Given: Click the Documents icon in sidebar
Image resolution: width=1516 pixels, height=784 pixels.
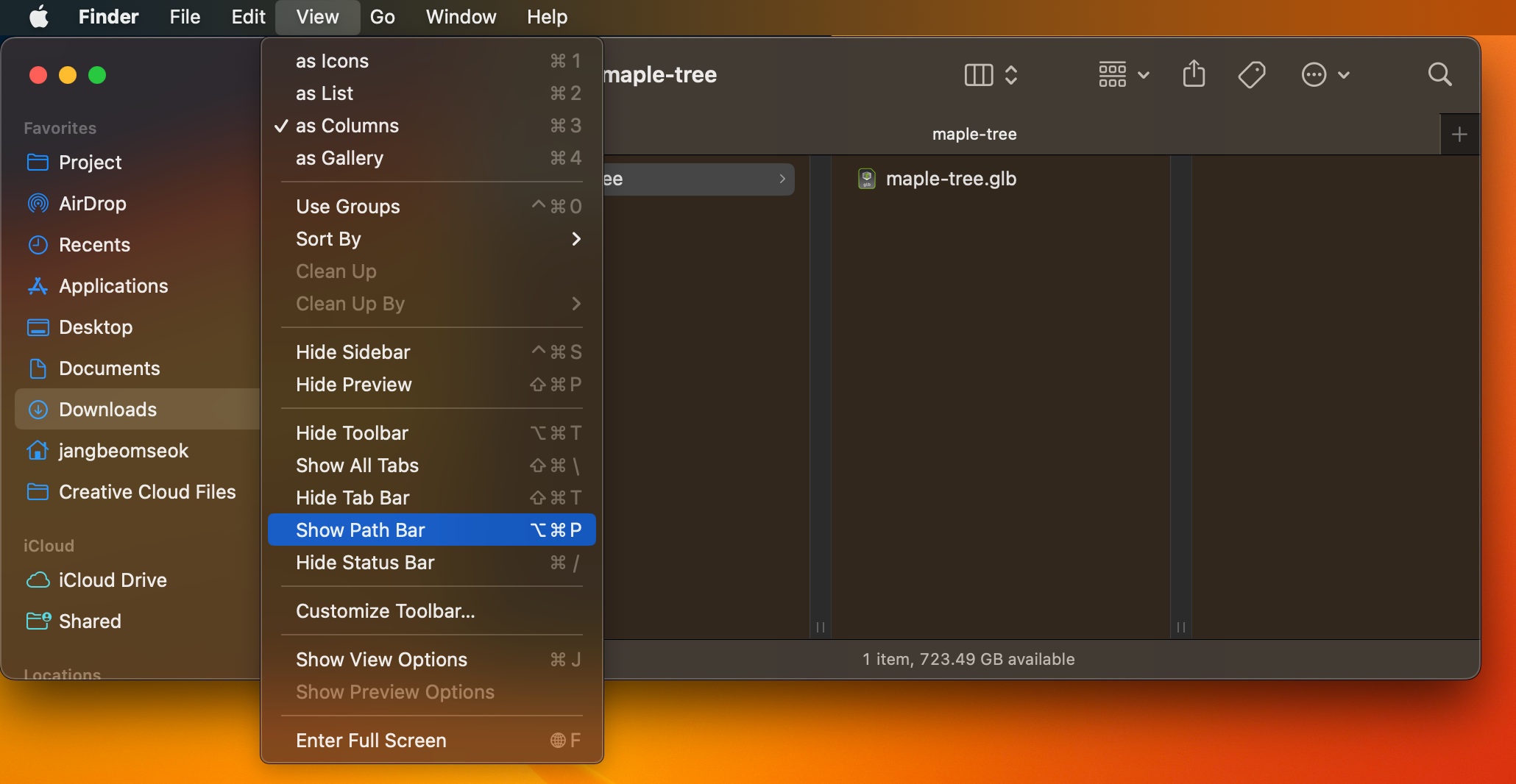Looking at the screenshot, I should 38,368.
